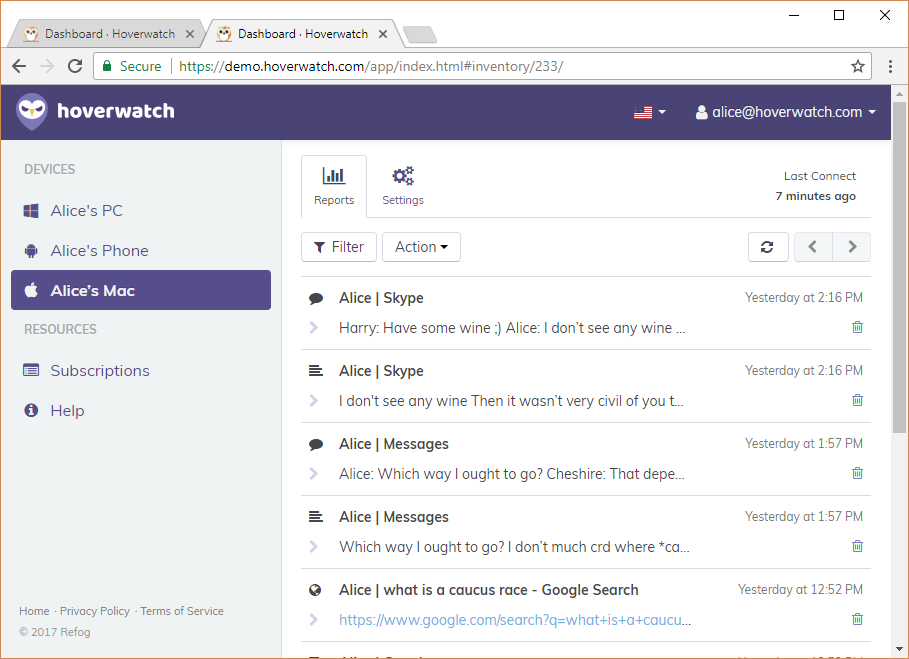
Task: Close the first Dashboard browser tab
Action: pos(190,34)
